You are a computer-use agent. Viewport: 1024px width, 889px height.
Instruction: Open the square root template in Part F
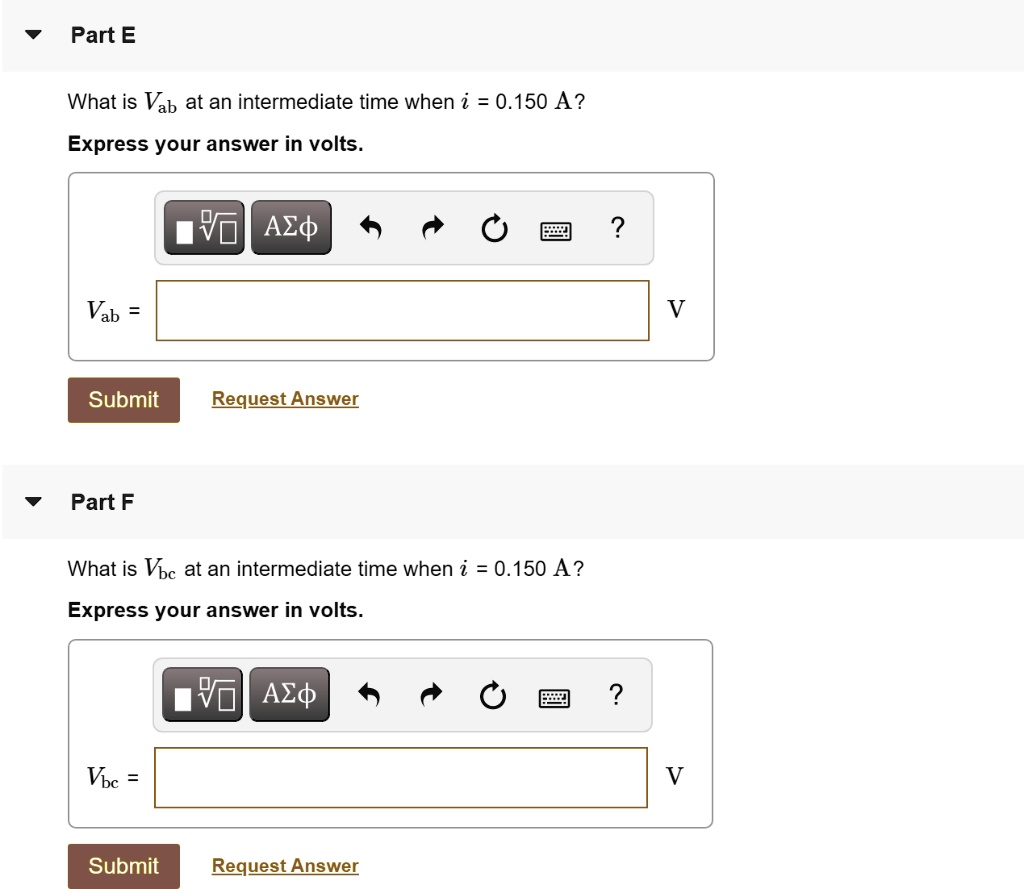click(x=201, y=694)
